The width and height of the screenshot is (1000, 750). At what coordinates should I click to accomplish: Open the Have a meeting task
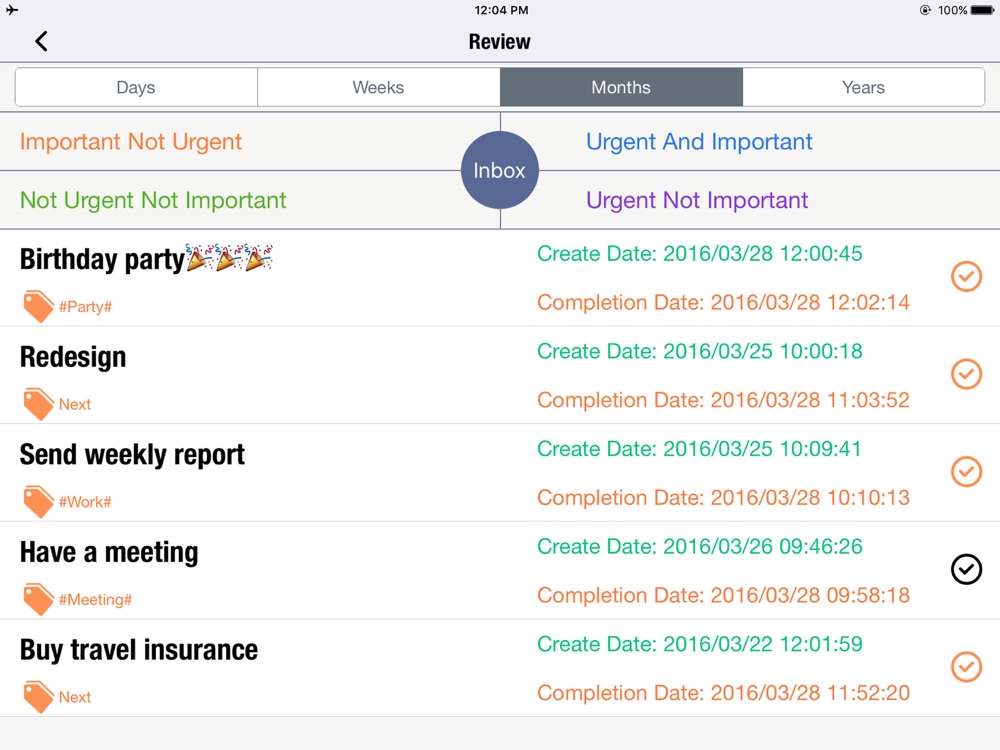tap(500, 571)
